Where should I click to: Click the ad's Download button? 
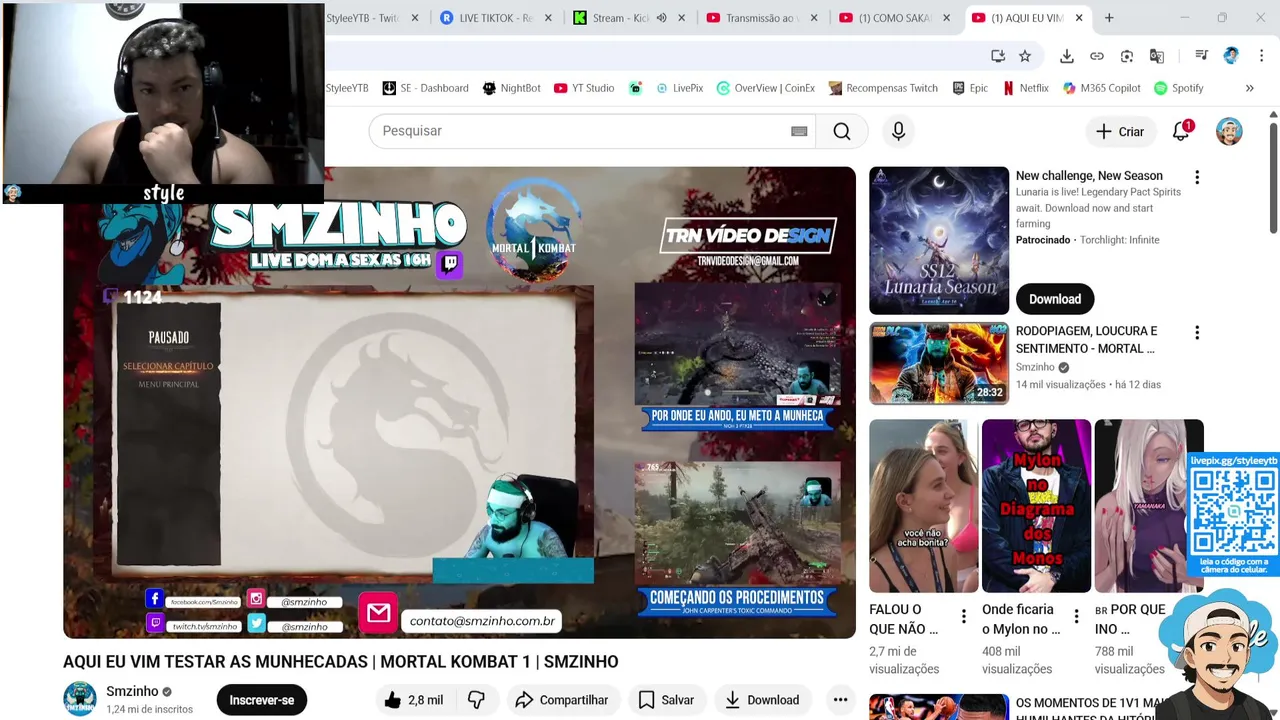[x=1055, y=299]
